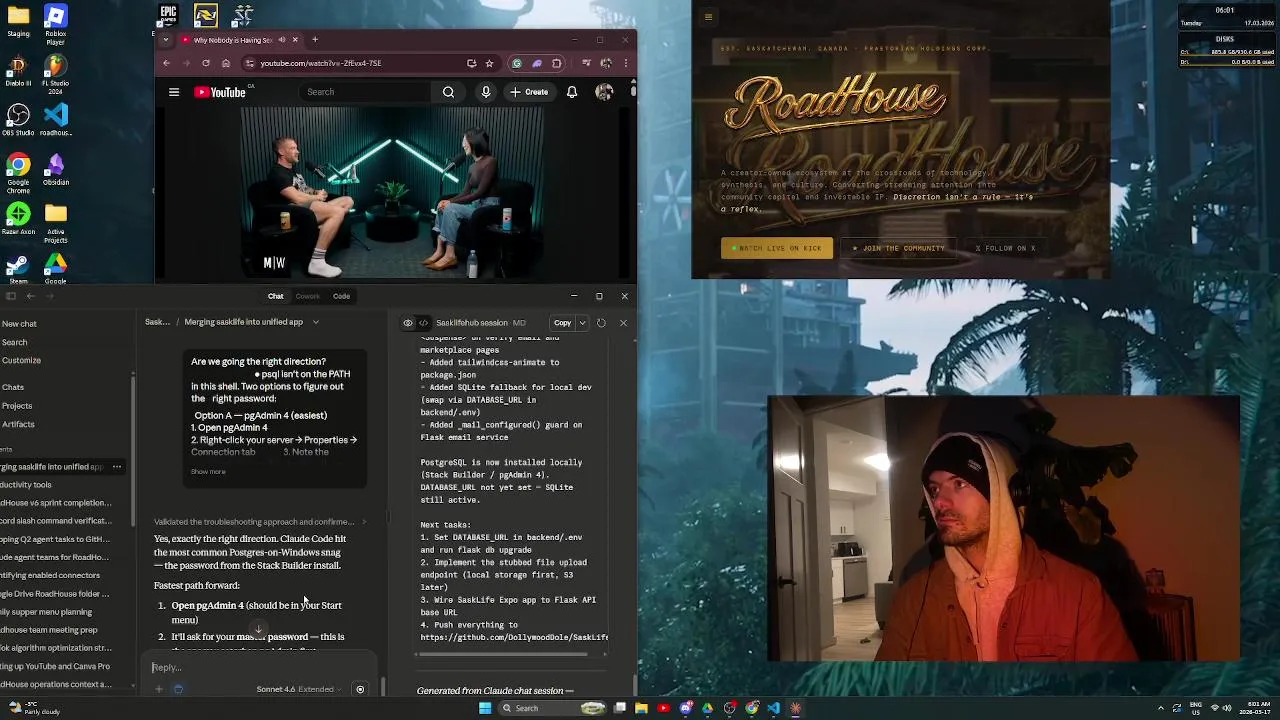This screenshot has width=1280, height=720.
Task: Open 'daily supper menu planning' chat
Action: point(46,612)
